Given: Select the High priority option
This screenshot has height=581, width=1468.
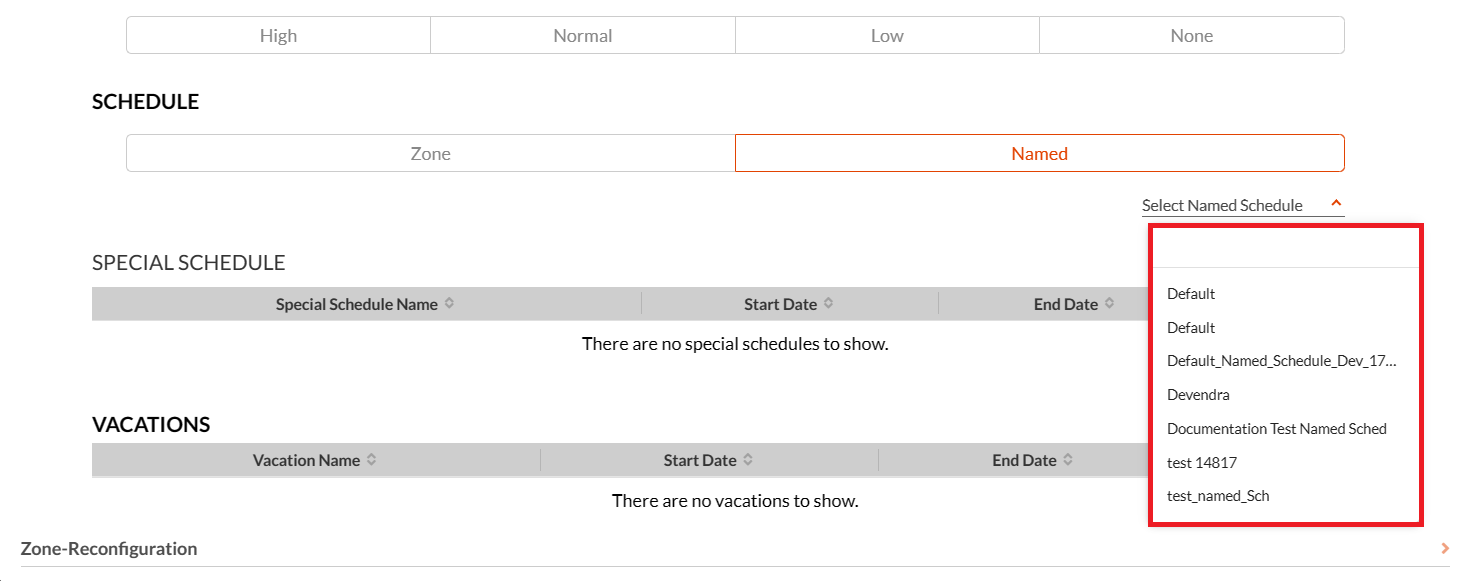Looking at the screenshot, I should [x=278, y=35].
